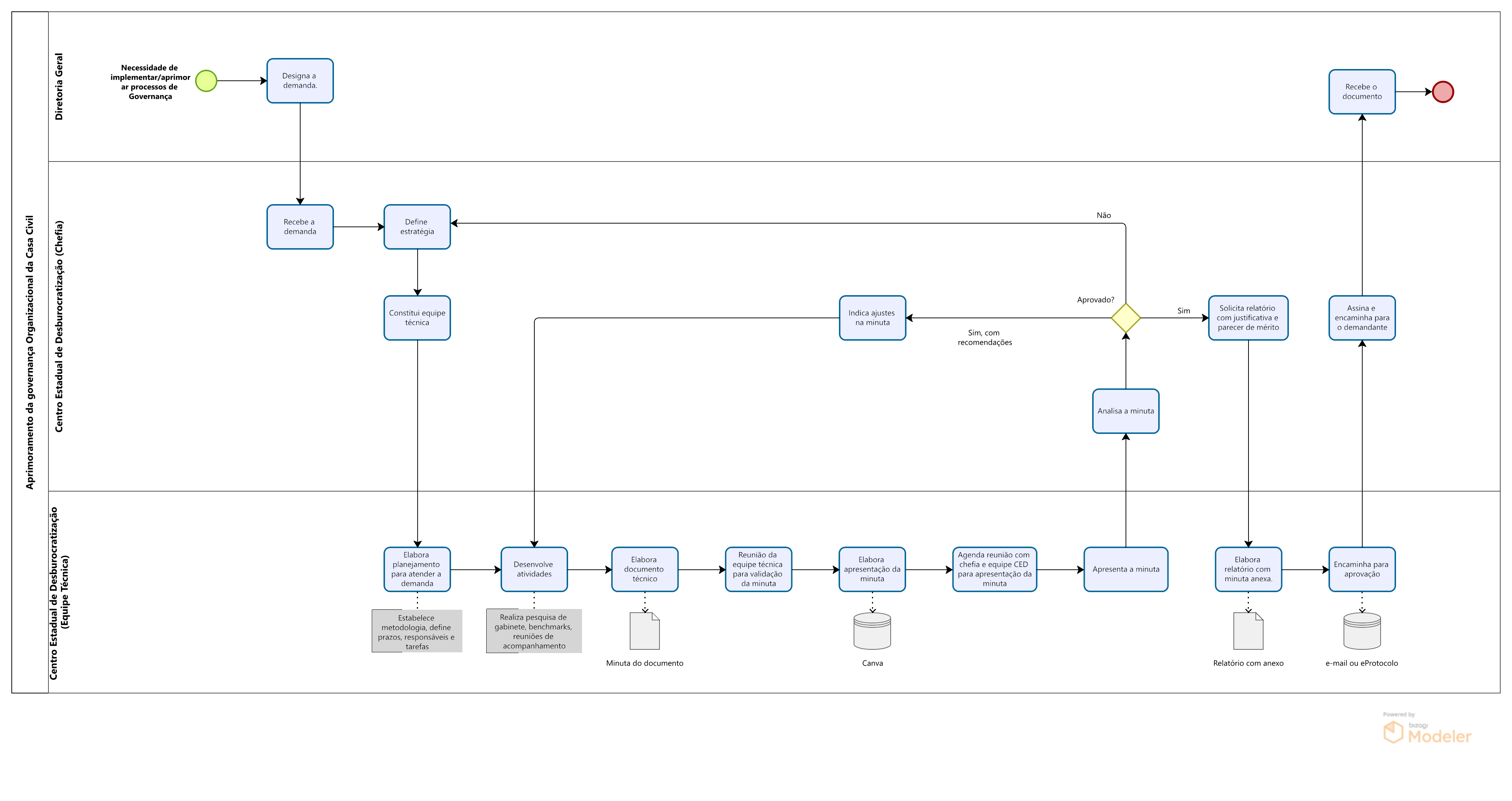
Task: Select the 'Elabora documento técnico' task
Action: click(x=644, y=569)
